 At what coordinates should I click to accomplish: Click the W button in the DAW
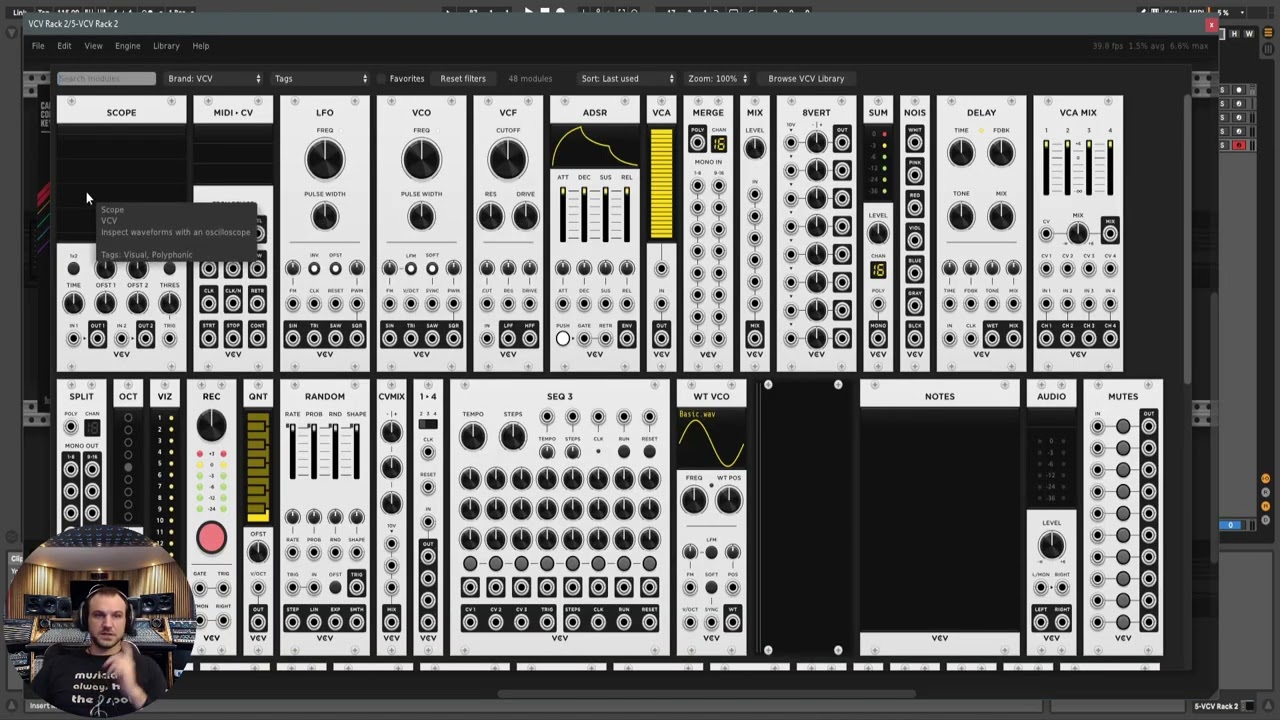[x=1248, y=34]
